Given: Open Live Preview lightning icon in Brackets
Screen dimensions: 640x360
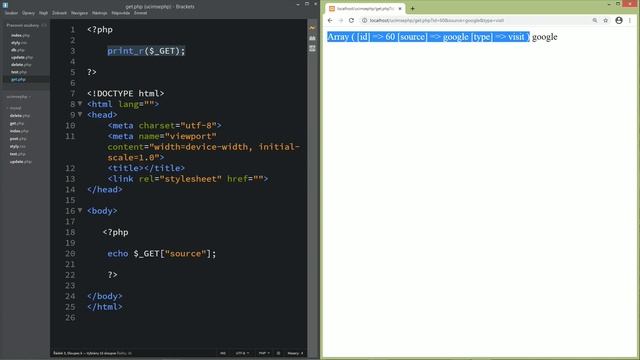Looking at the screenshot, I should tap(312, 28).
